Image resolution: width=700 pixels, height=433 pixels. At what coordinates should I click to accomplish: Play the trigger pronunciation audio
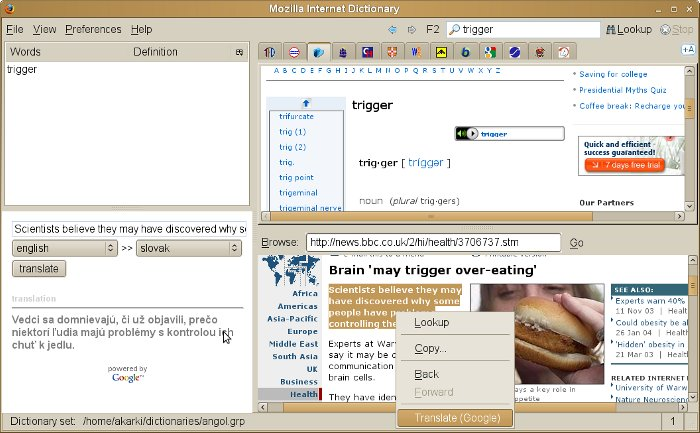(473, 133)
